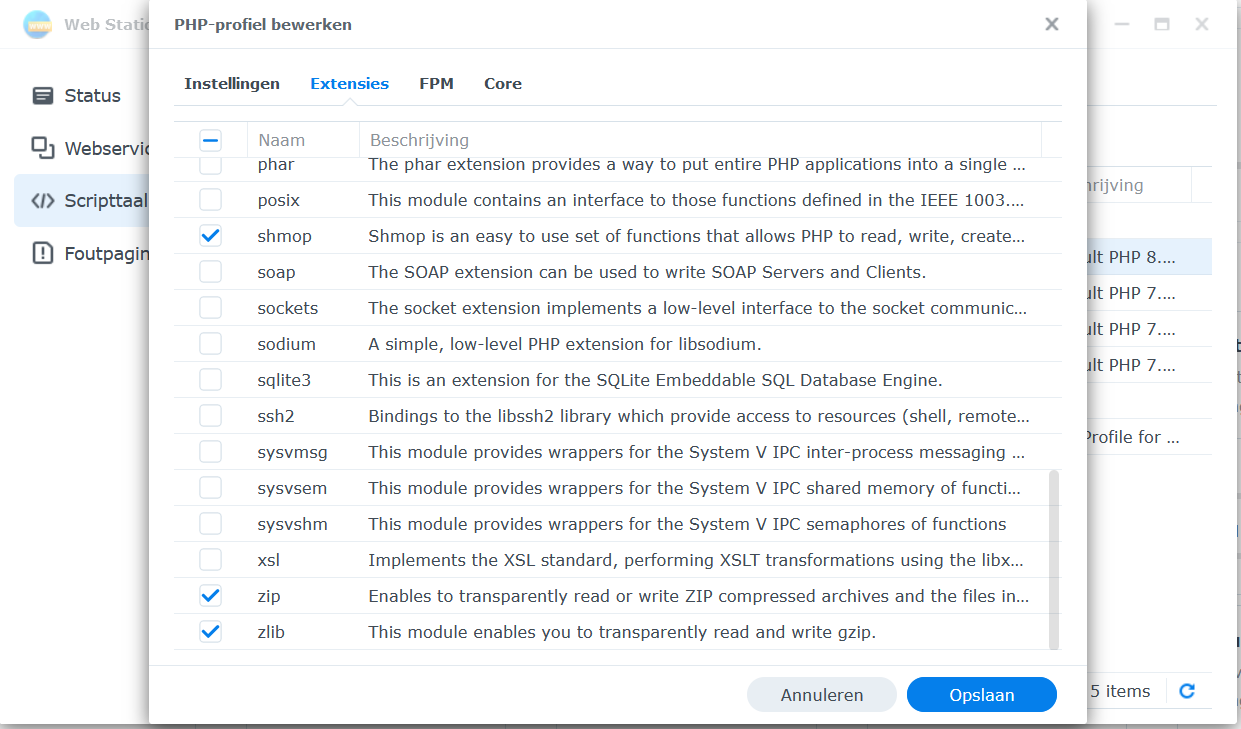
Task: Select the Webservice sidebar icon
Action: (x=43, y=148)
